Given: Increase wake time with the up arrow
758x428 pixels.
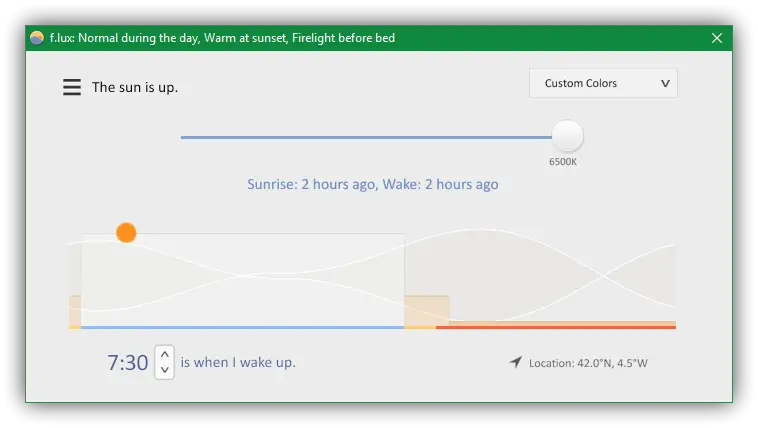Looking at the screenshot, I should [x=165, y=354].
